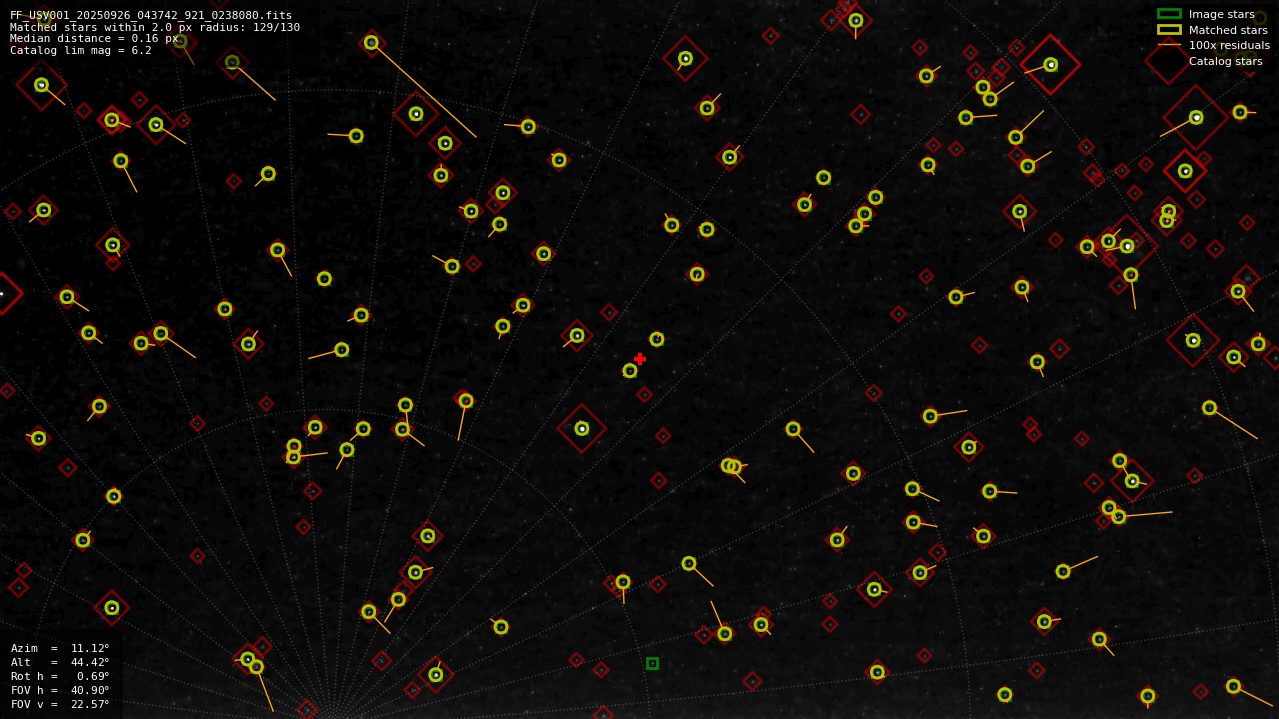Click the 'Matched stars' legend label
Viewport: 1279px width, 719px height.
coord(1228,30)
